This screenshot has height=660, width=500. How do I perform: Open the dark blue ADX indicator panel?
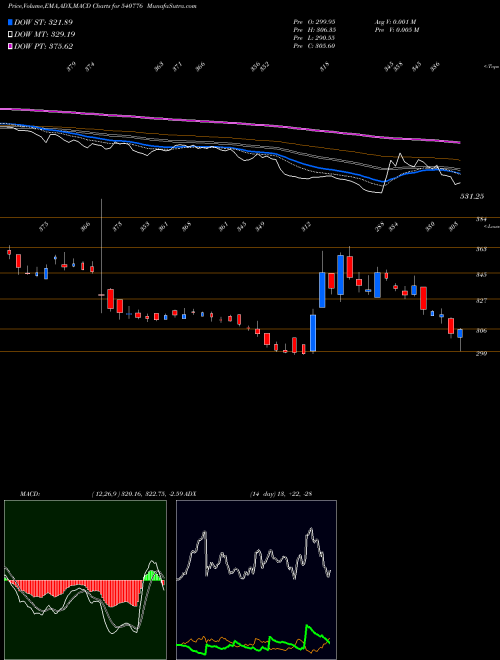pos(256,580)
